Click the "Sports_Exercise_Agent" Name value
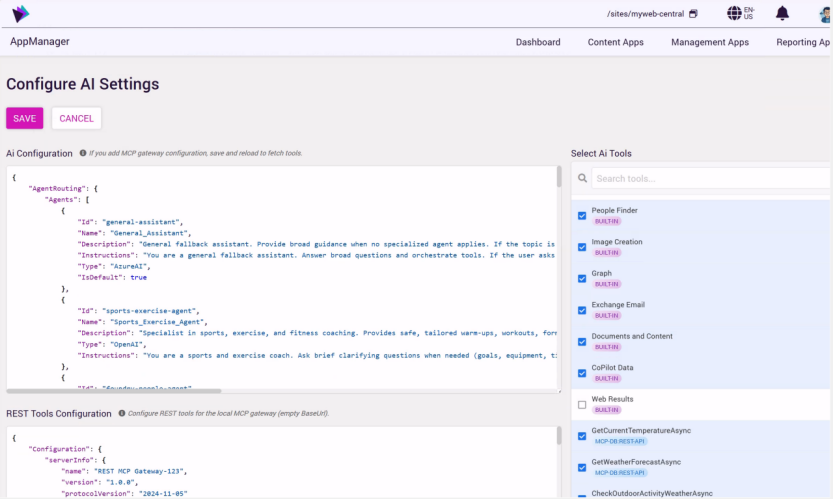Image resolution: width=833 pixels, height=500 pixels. pyautogui.click(x=157, y=322)
